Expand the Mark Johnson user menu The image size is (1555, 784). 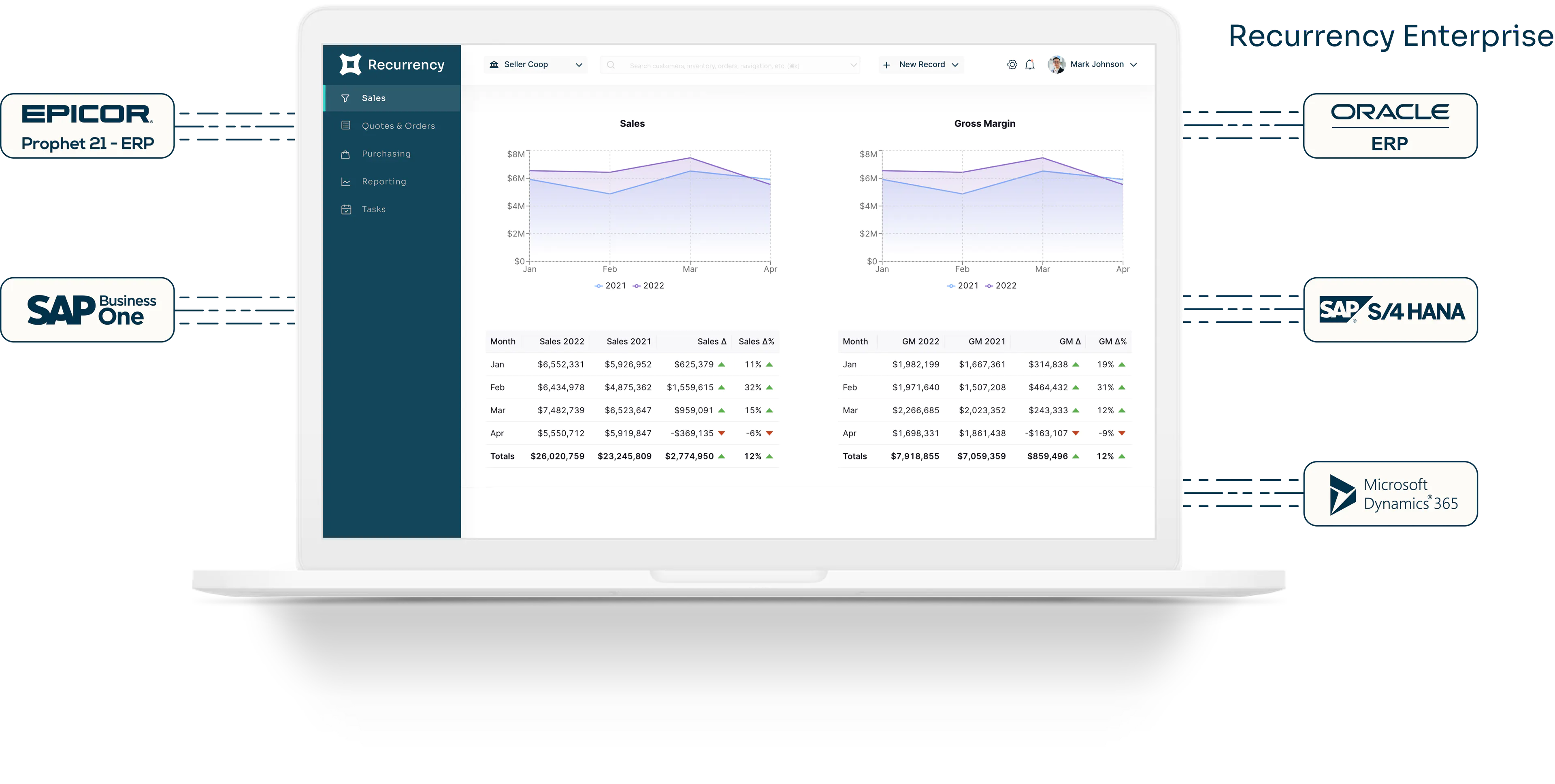tap(1133, 65)
